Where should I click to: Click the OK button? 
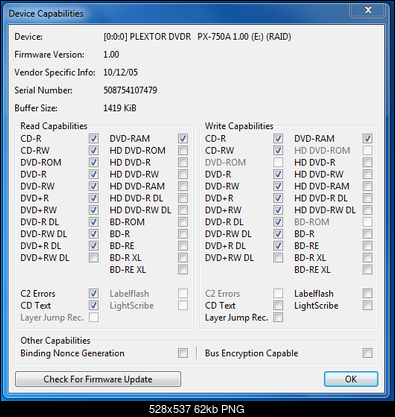click(351, 379)
